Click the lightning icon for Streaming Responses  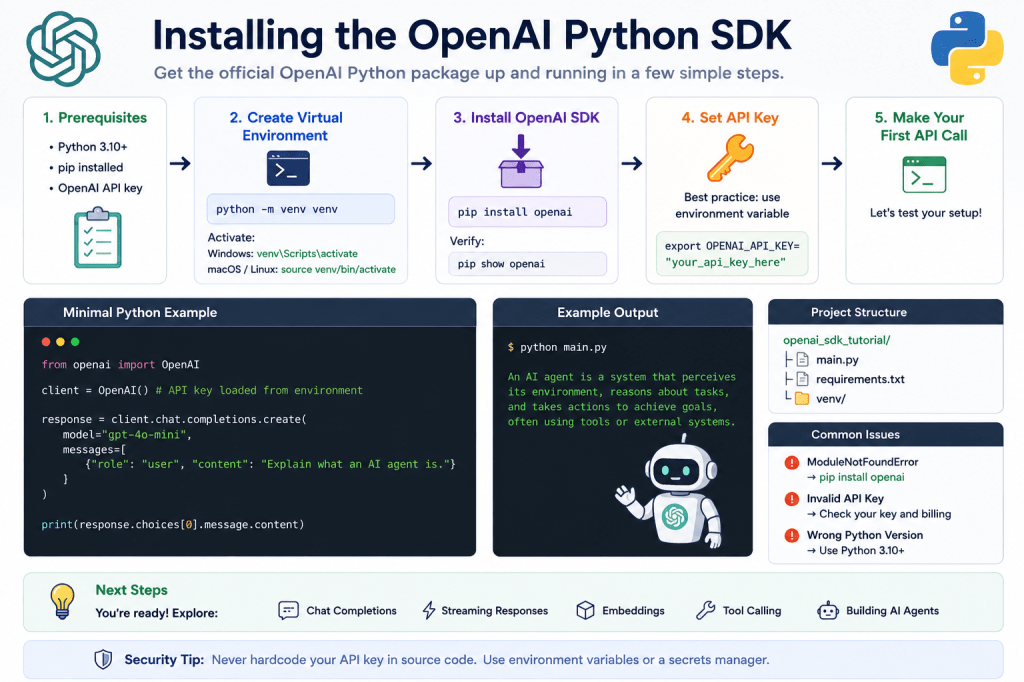point(428,611)
